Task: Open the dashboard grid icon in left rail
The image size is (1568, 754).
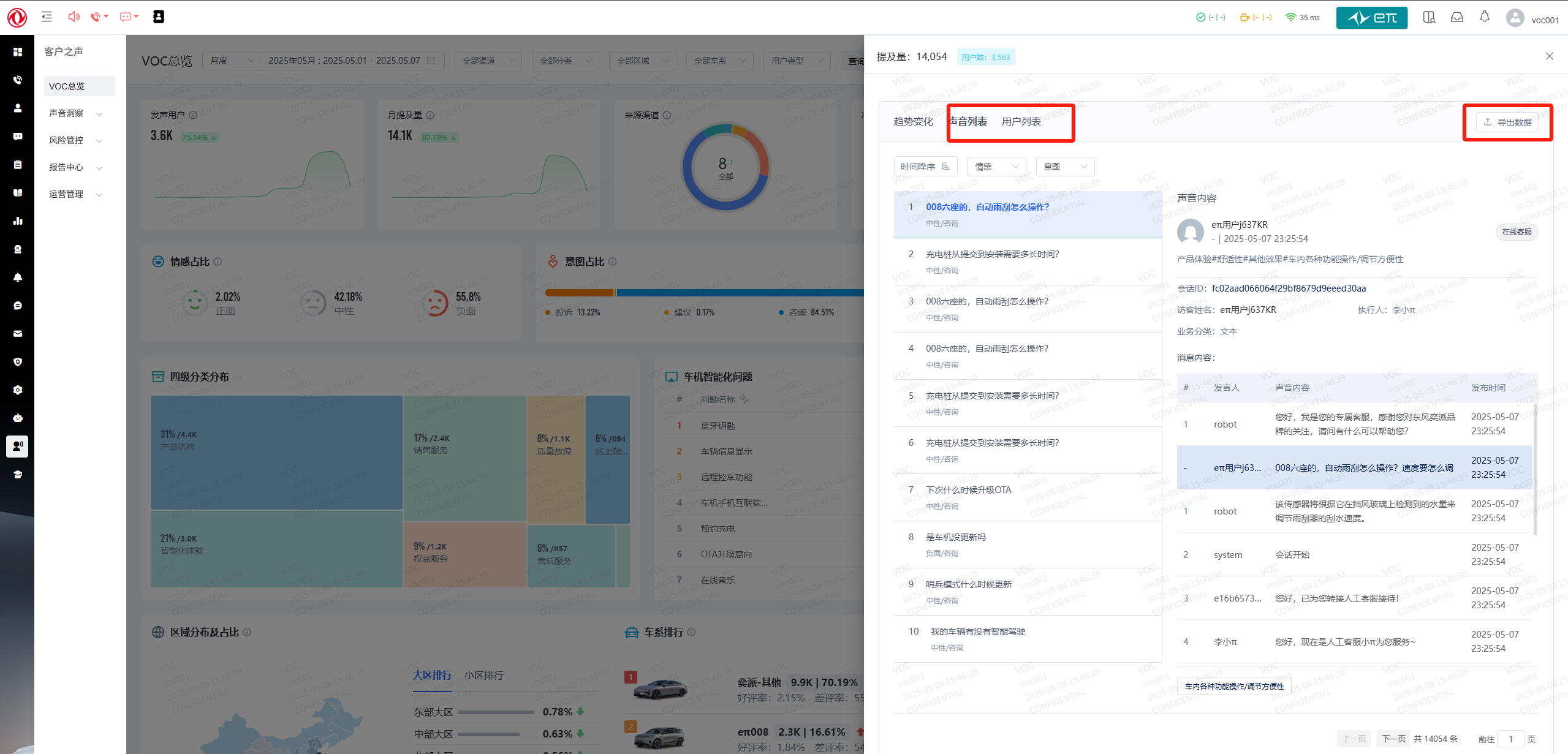Action: click(x=18, y=52)
